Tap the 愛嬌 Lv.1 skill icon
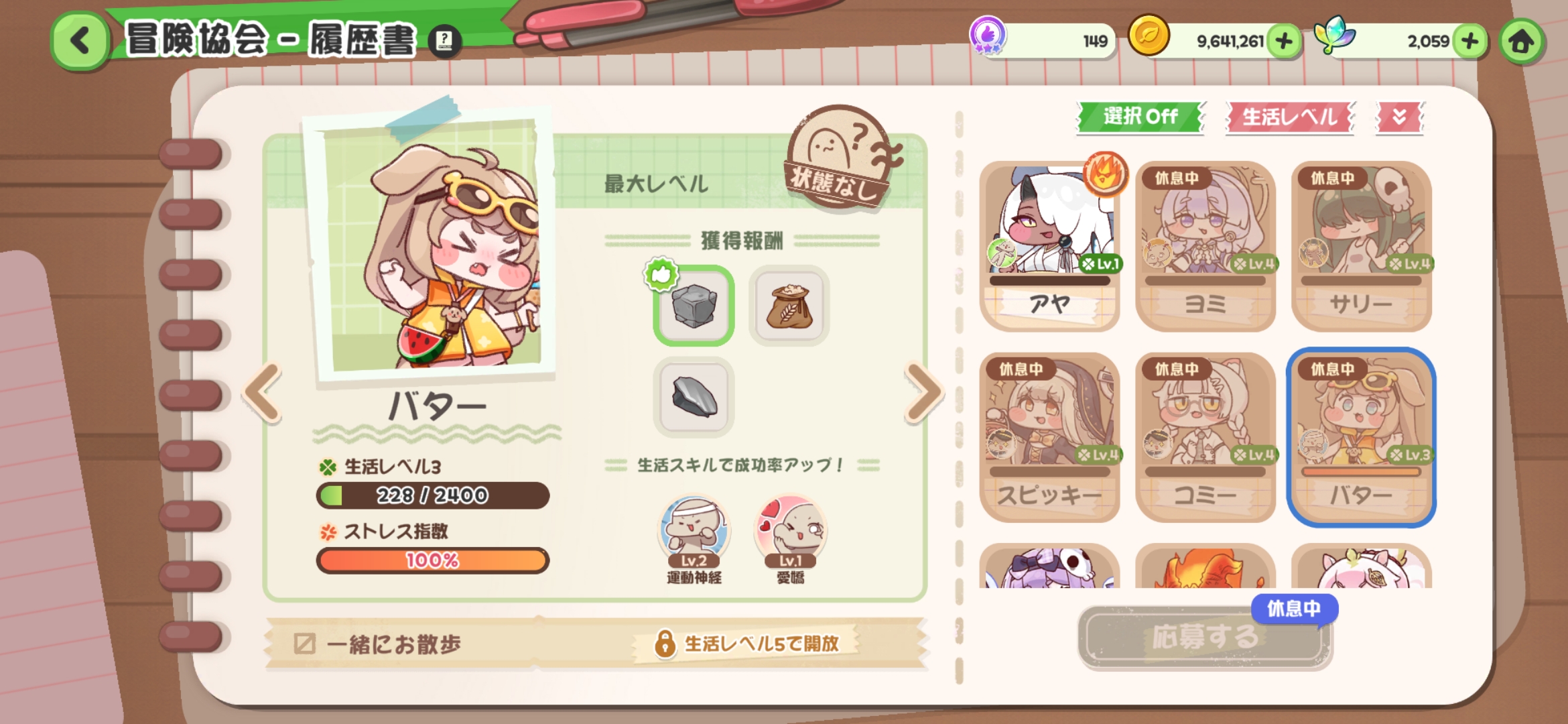Screen dimensions: 1568x724 tap(790, 540)
